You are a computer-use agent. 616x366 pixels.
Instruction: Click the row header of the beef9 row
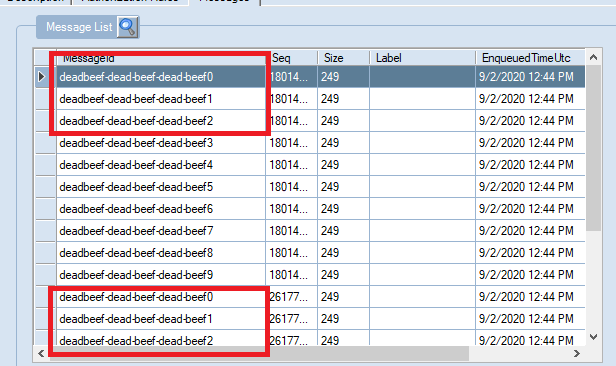pos(45,275)
